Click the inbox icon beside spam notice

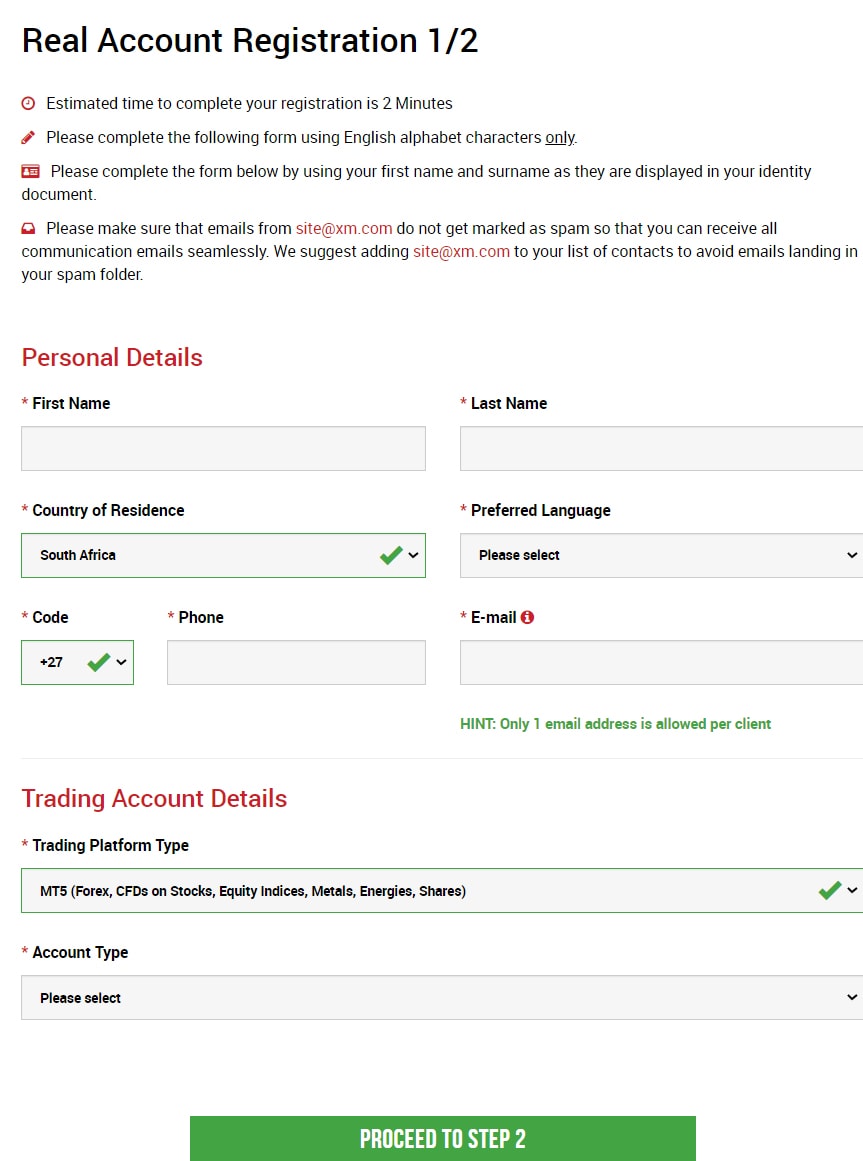[28, 229]
